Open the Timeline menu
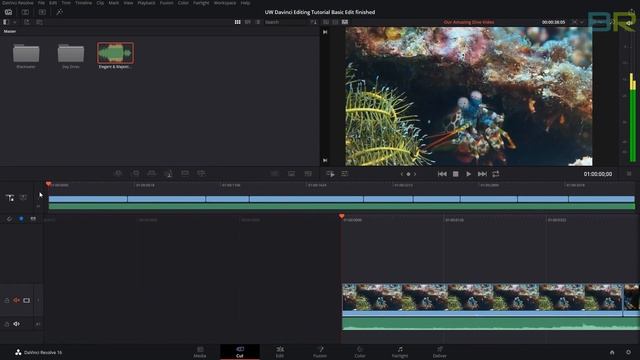This screenshot has height=360, width=640. [x=83, y=3]
